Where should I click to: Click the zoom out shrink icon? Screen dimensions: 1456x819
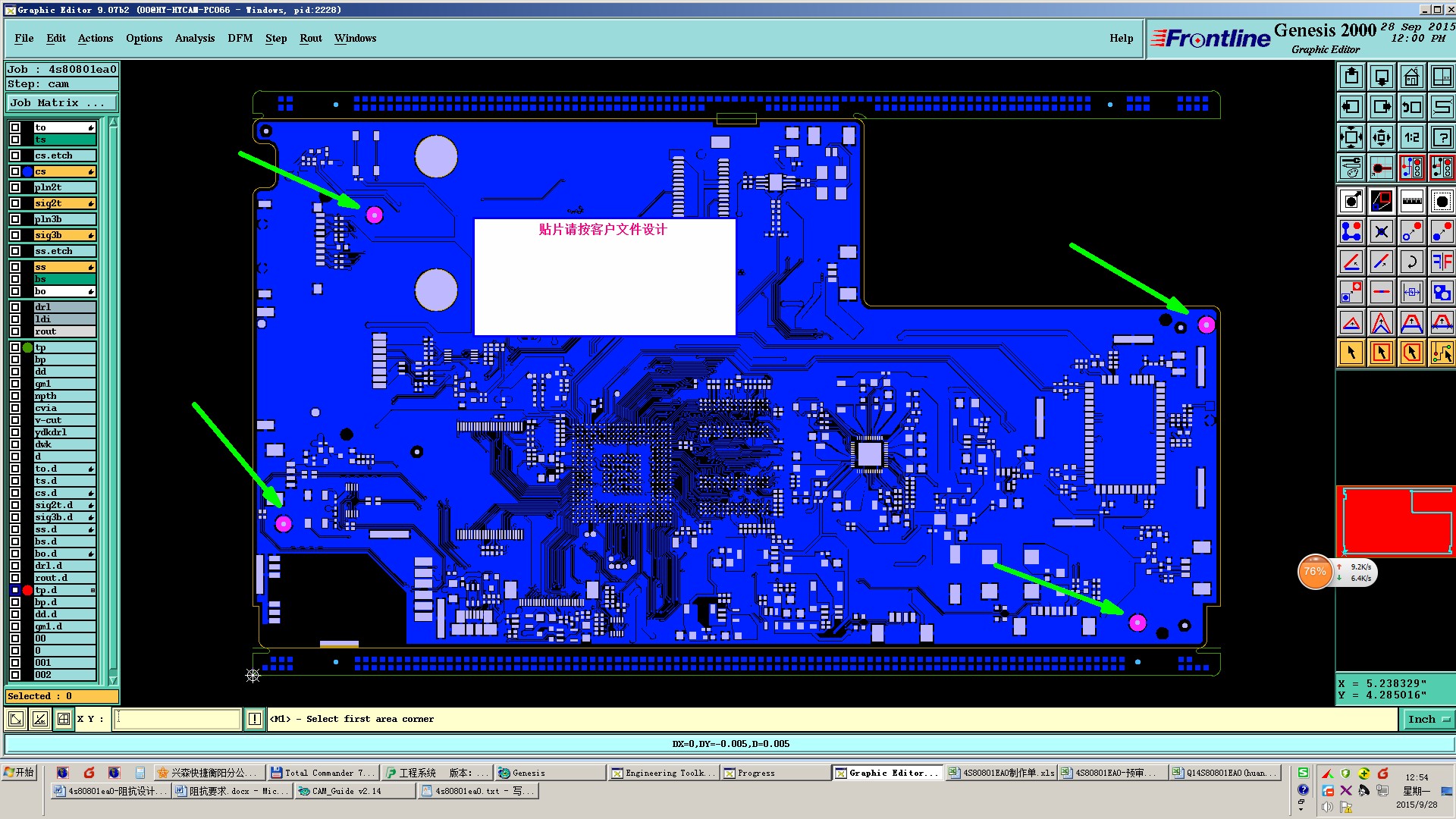pos(1382,137)
